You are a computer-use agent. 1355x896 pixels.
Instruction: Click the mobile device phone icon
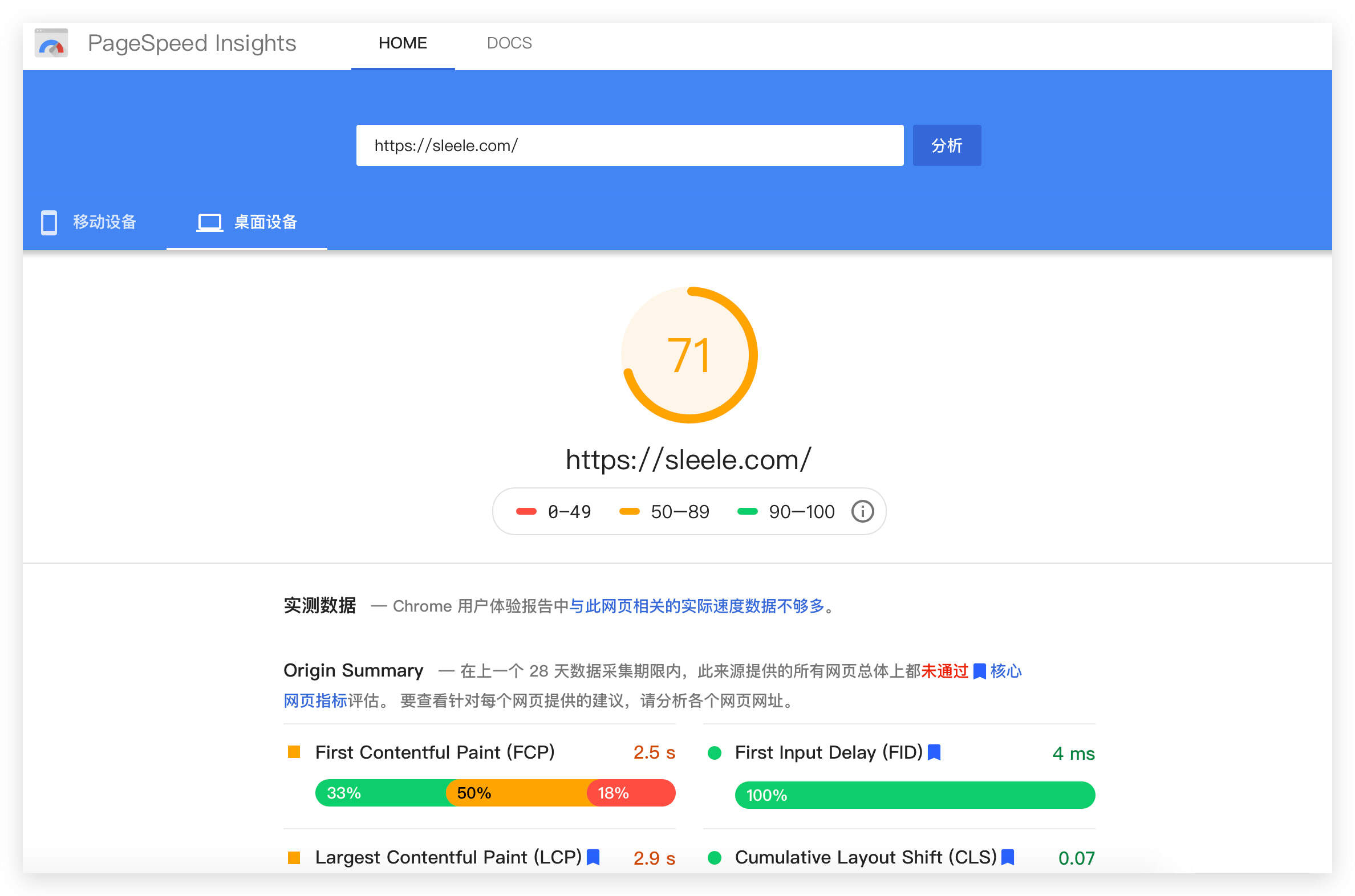coord(49,222)
